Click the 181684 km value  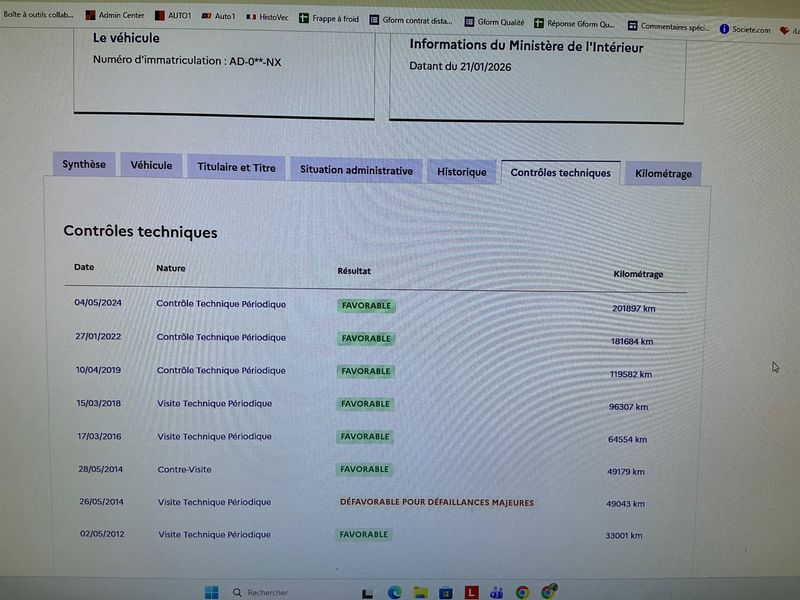click(632, 341)
